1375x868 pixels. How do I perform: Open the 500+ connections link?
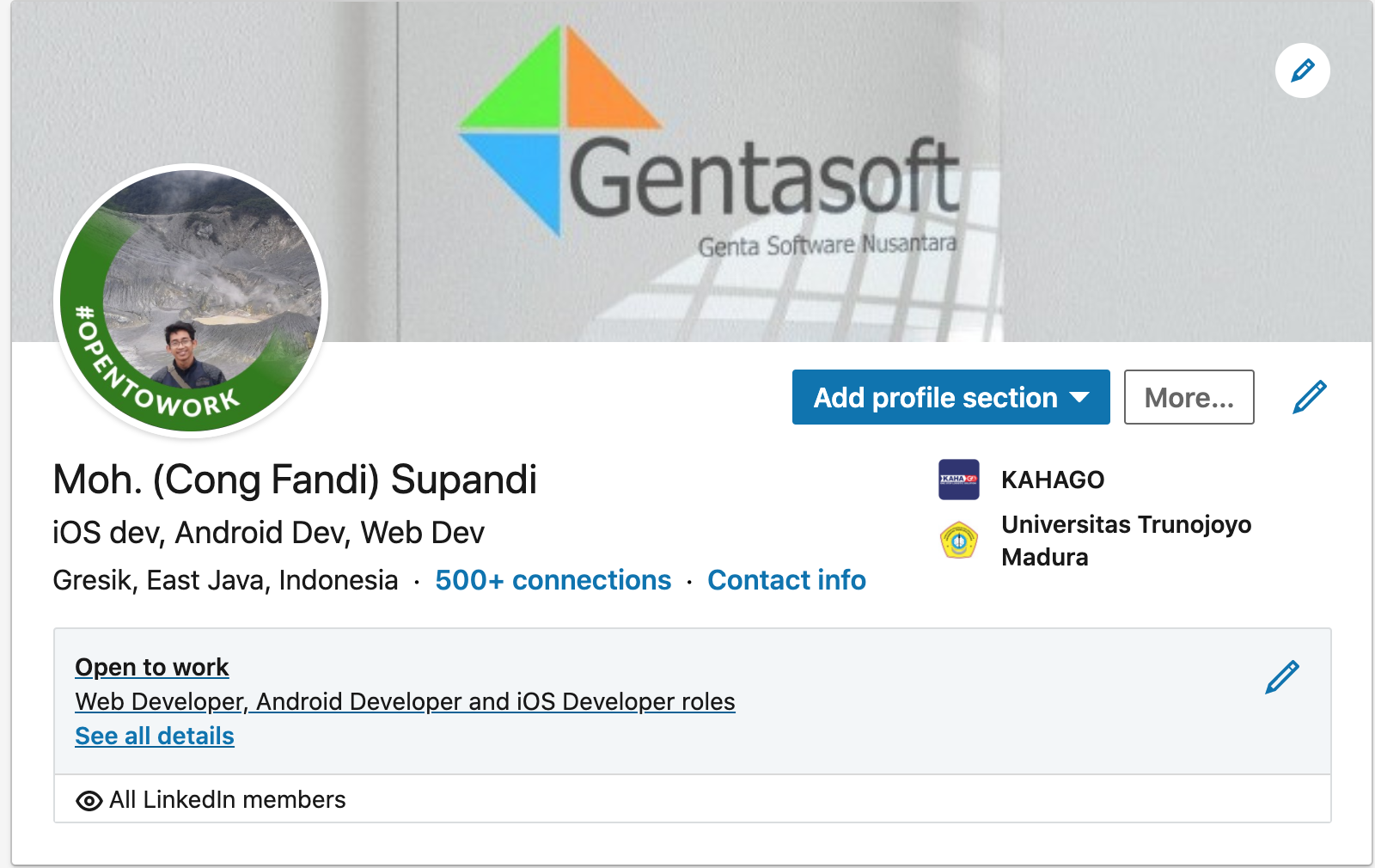click(x=553, y=580)
